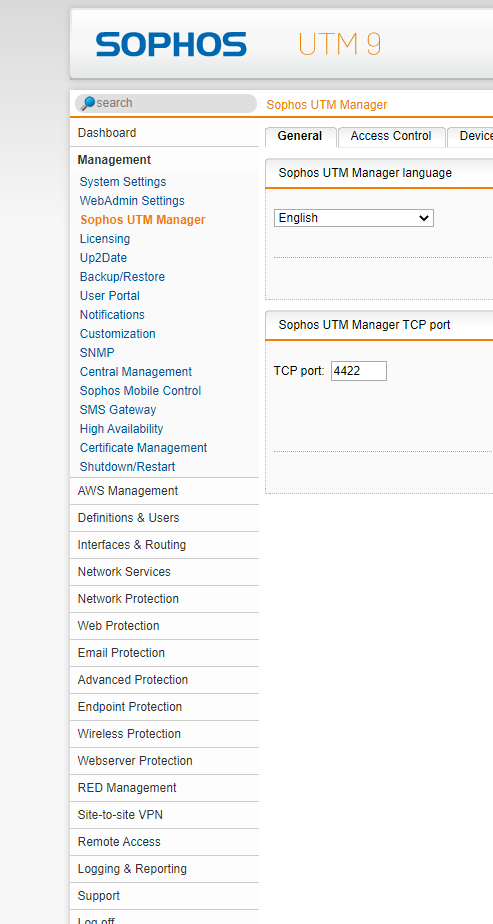This screenshot has height=924, width=493.
Task: Go to WebAdmin Settings
Action: point(132,201)
